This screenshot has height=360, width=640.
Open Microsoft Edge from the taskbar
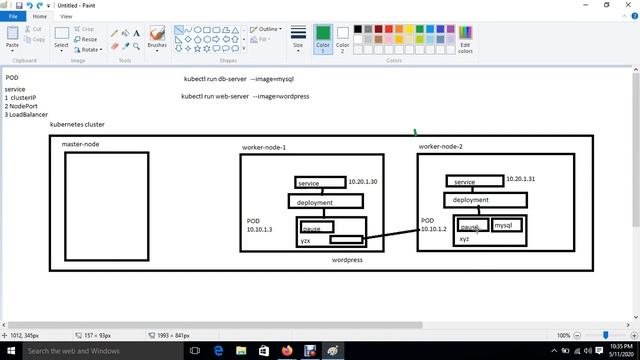[218, 351]
